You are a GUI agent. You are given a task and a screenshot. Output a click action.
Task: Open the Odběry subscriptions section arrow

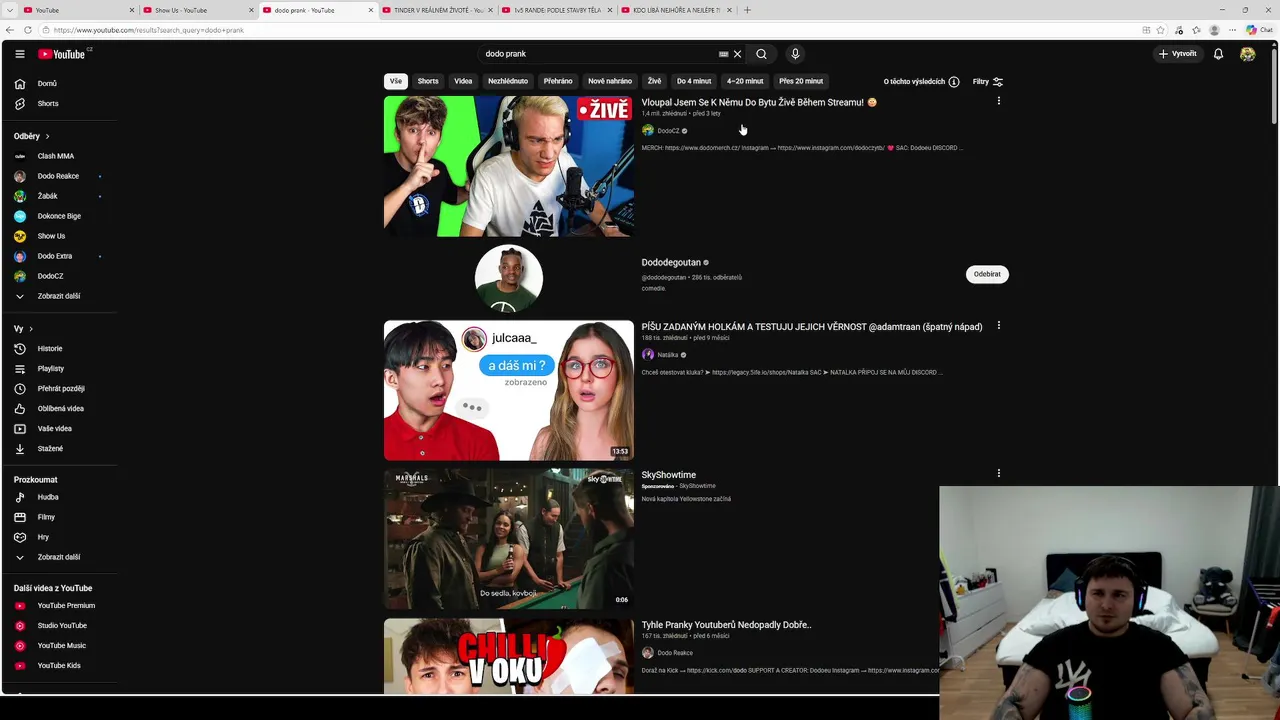point(47,136)
